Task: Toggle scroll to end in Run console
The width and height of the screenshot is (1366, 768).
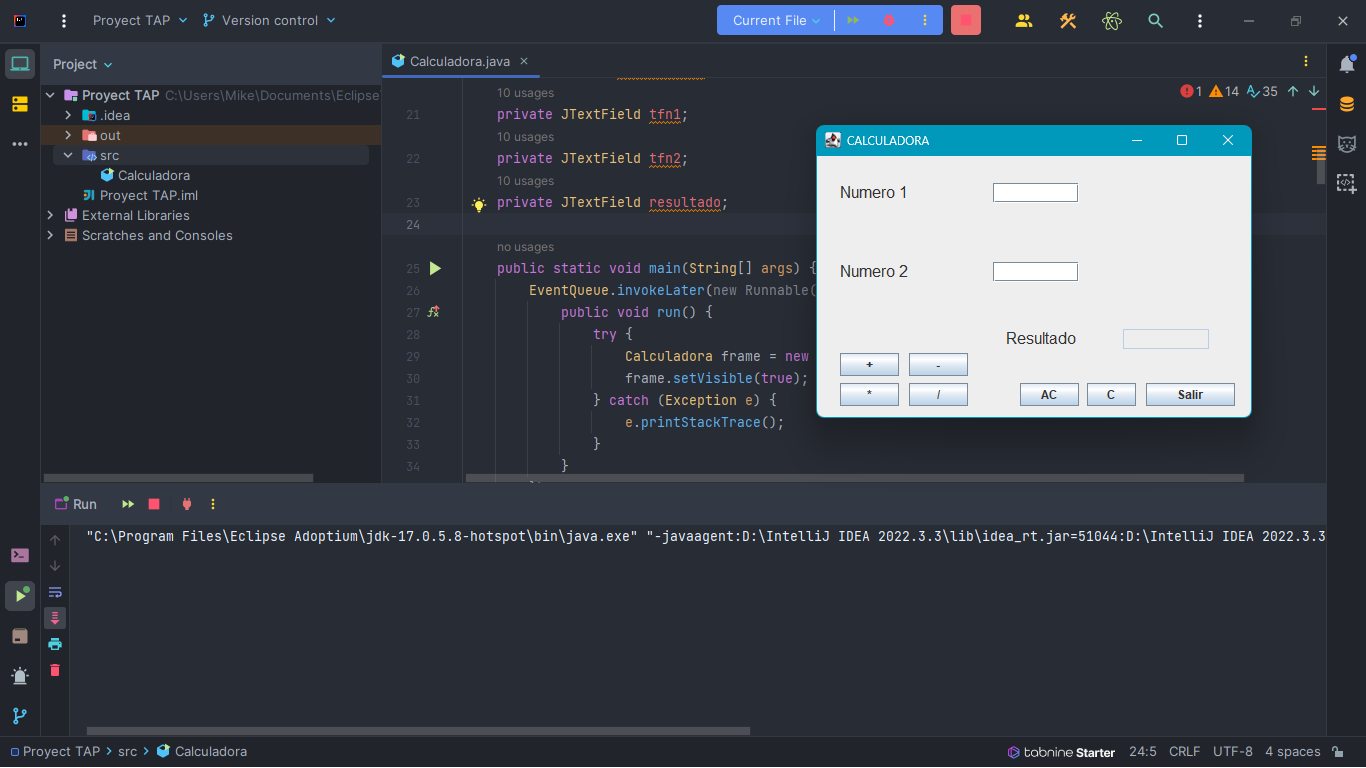Action: (55, 618)
